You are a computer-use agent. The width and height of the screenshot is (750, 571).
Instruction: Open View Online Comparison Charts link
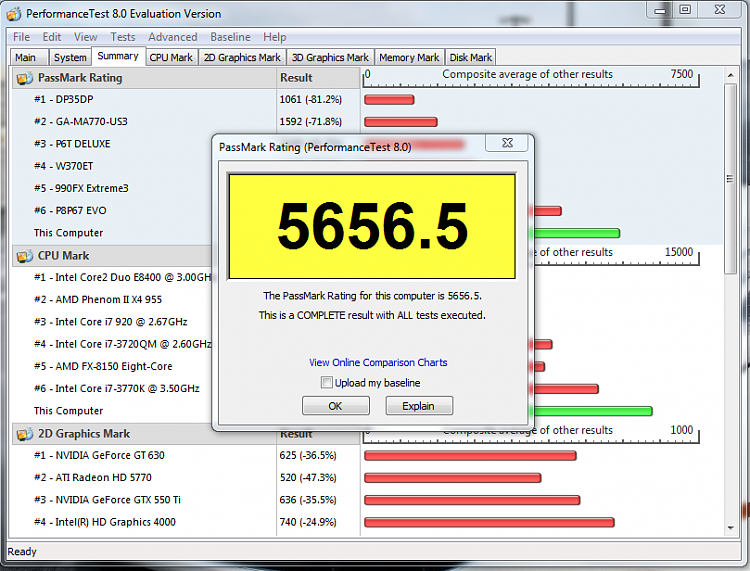[x=378, y=362]
